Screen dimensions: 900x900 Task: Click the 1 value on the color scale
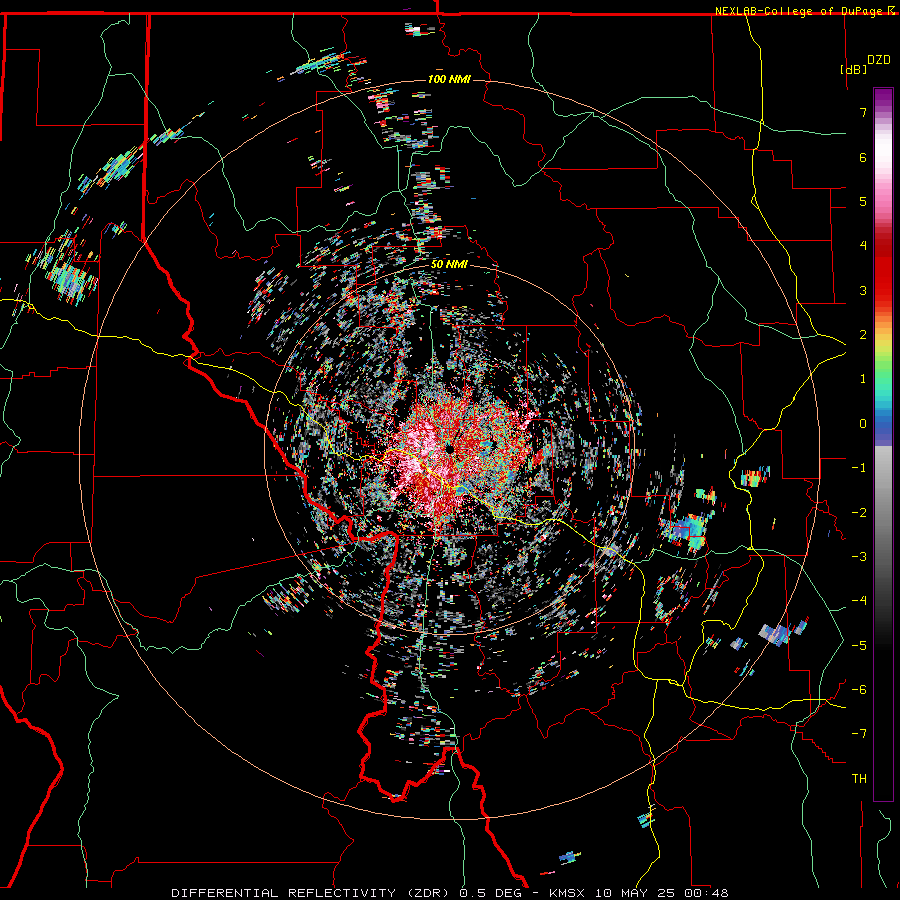point(863,379)
